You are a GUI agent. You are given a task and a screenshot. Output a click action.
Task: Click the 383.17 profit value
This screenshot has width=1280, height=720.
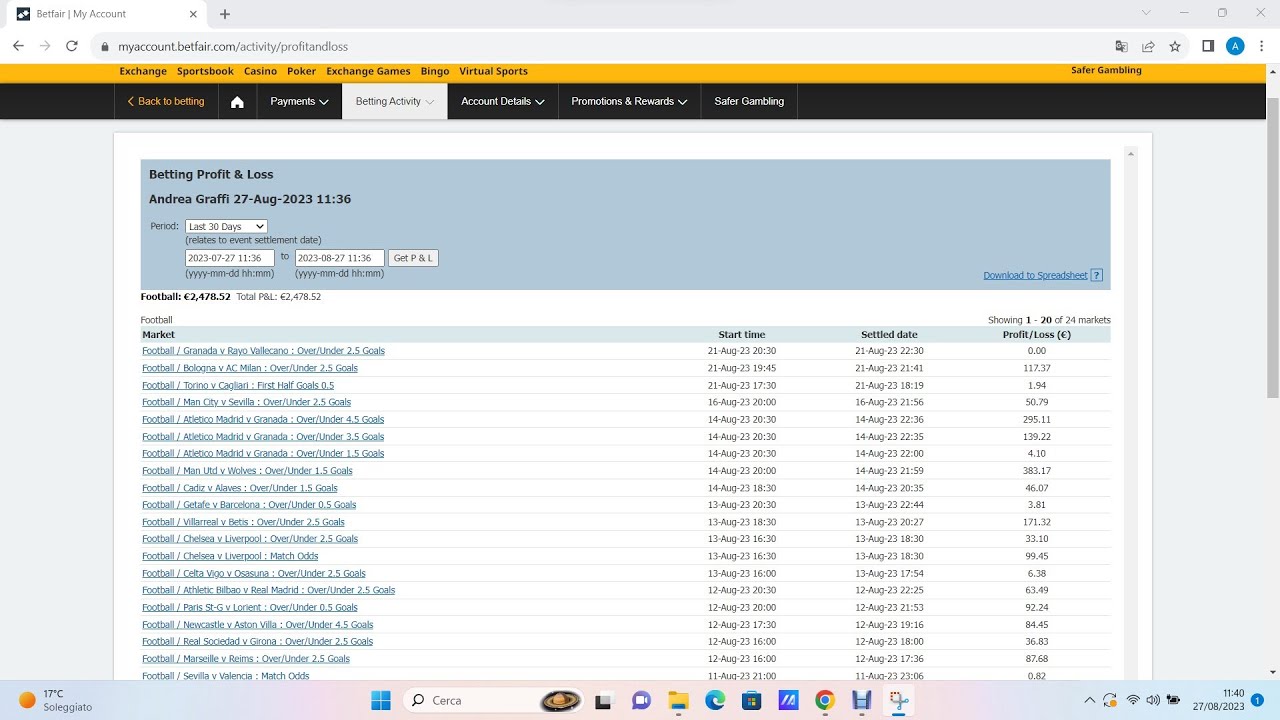click(x=1036, y=471)
